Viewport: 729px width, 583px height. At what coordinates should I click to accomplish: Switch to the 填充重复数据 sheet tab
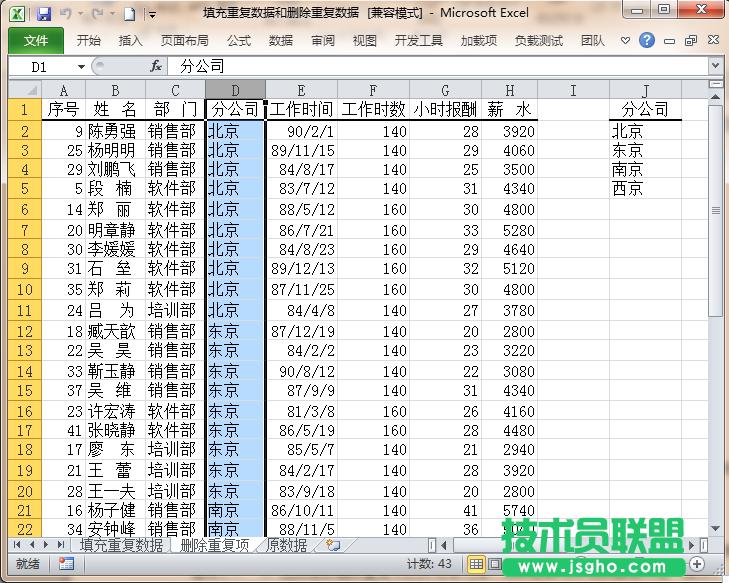[x=121, y=545]
